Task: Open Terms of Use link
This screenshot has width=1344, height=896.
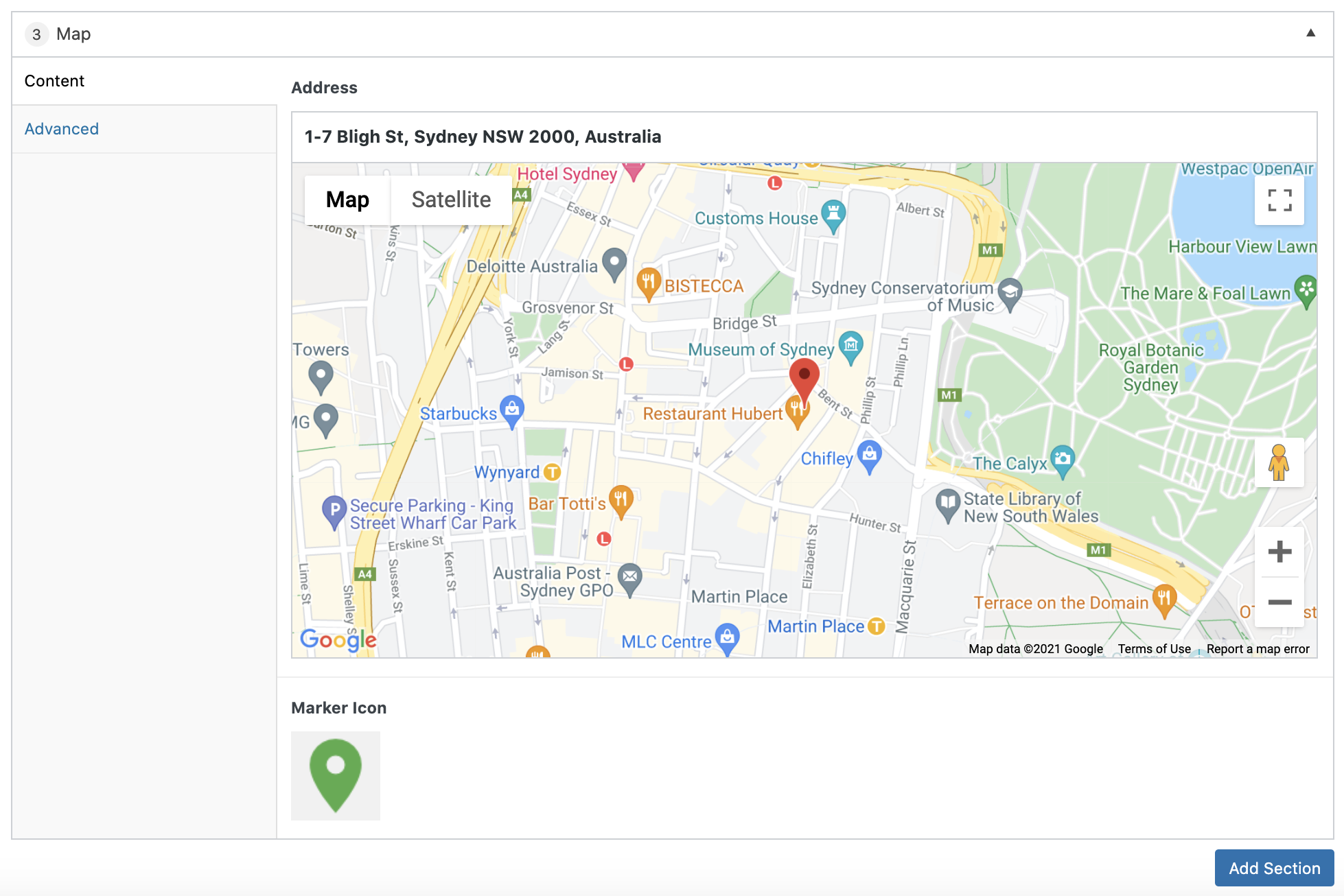Action: pyautogui.click(x=1154, y=649)
